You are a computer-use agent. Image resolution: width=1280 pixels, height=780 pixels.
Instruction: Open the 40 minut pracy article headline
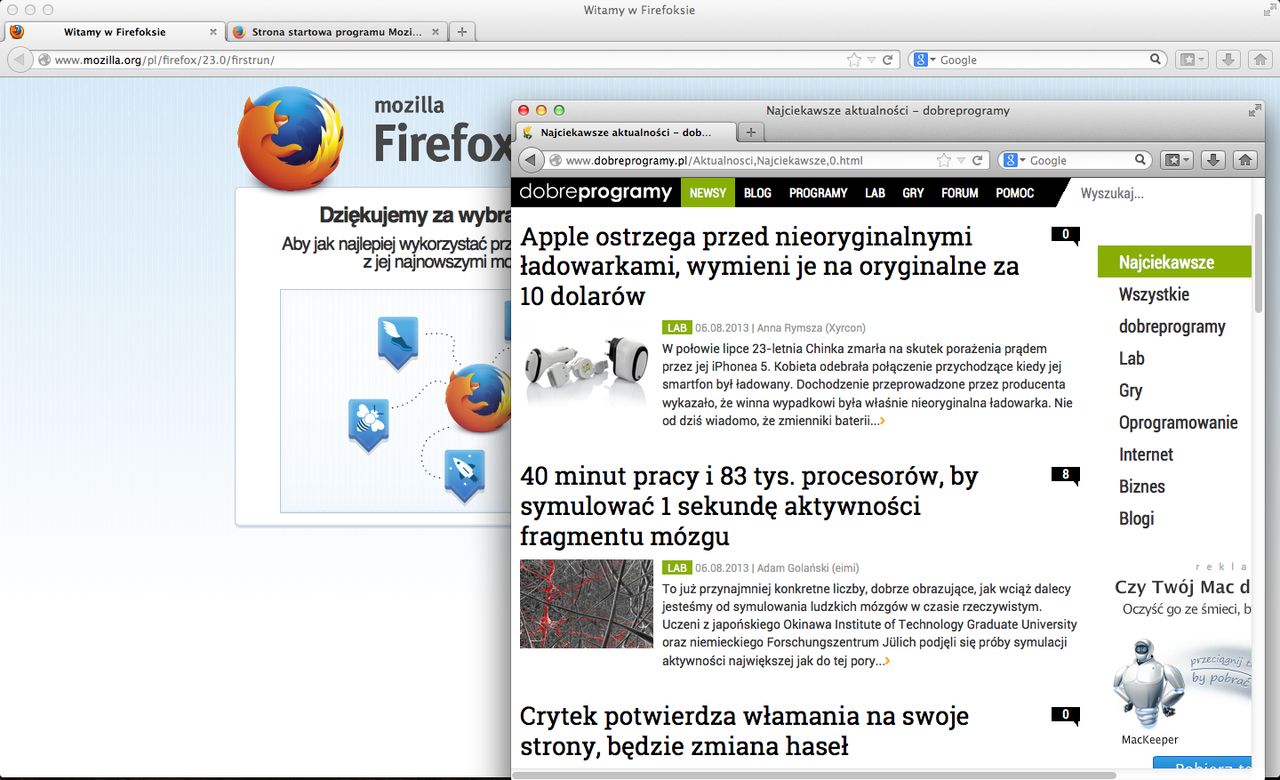(x=749, y=505)
